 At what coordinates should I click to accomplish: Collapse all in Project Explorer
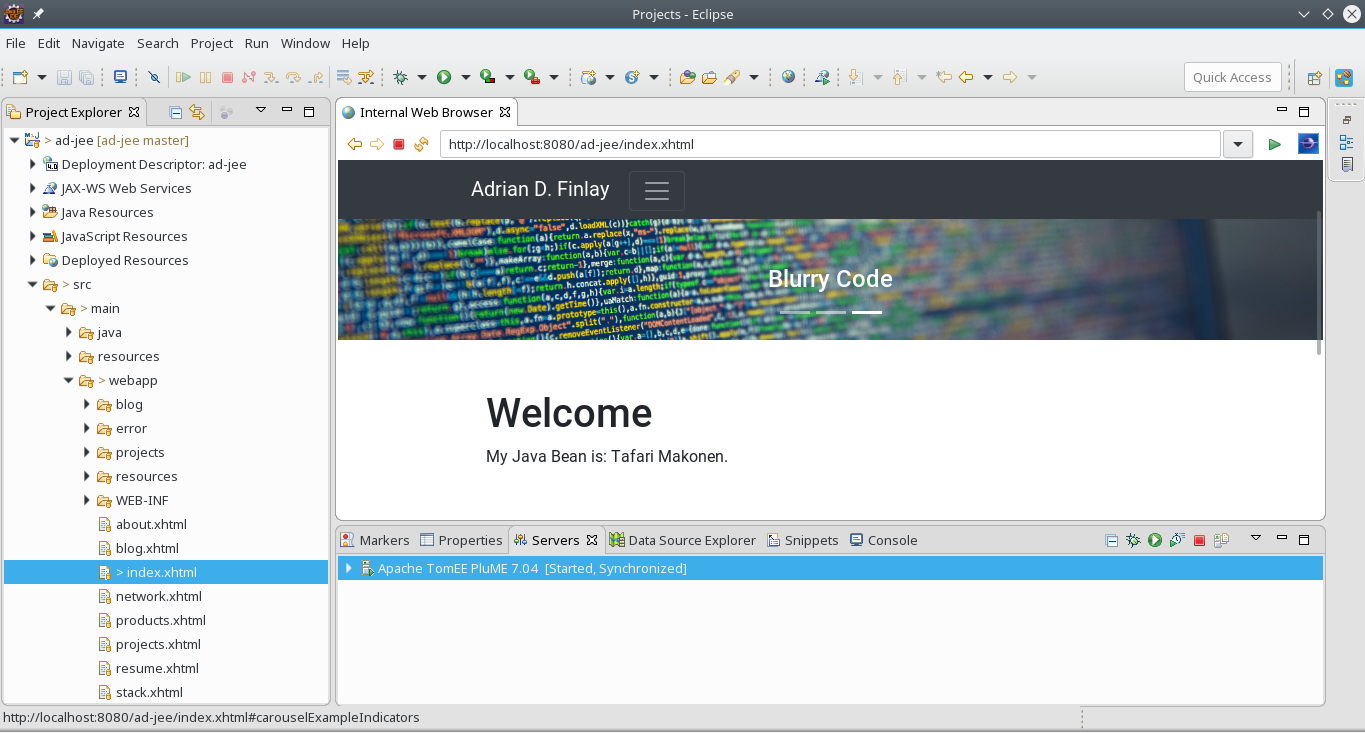(x=176, y=112)
